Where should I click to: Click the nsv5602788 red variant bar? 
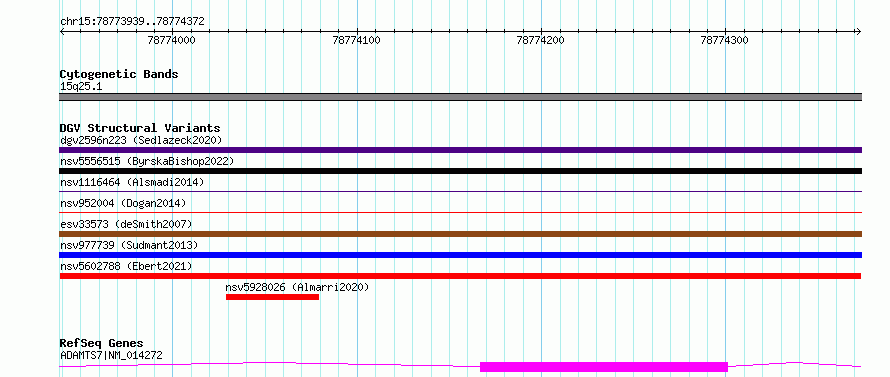[x=460, y=276]
